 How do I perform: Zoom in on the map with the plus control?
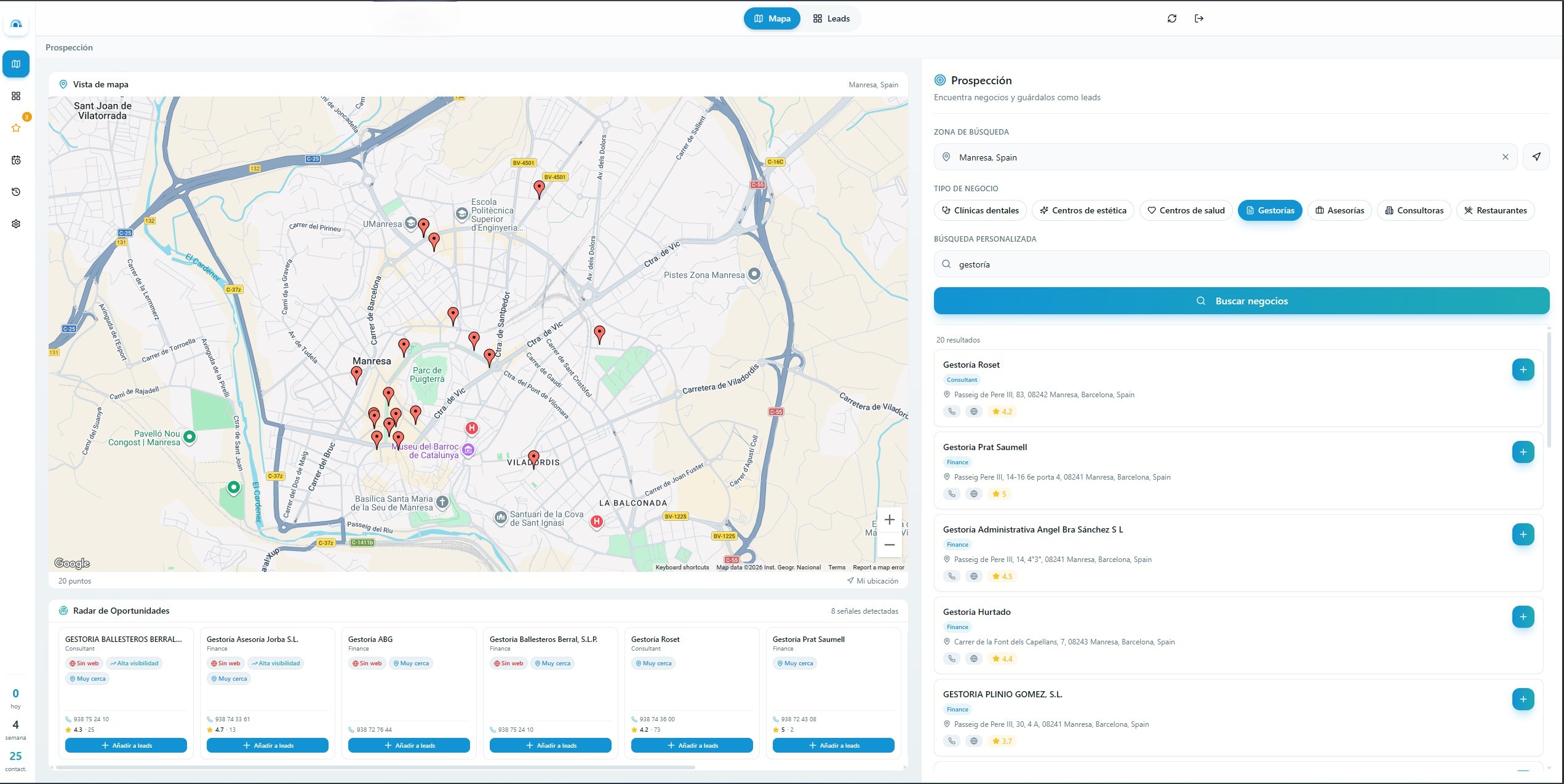pyautogui.click(x=889, y=520)
